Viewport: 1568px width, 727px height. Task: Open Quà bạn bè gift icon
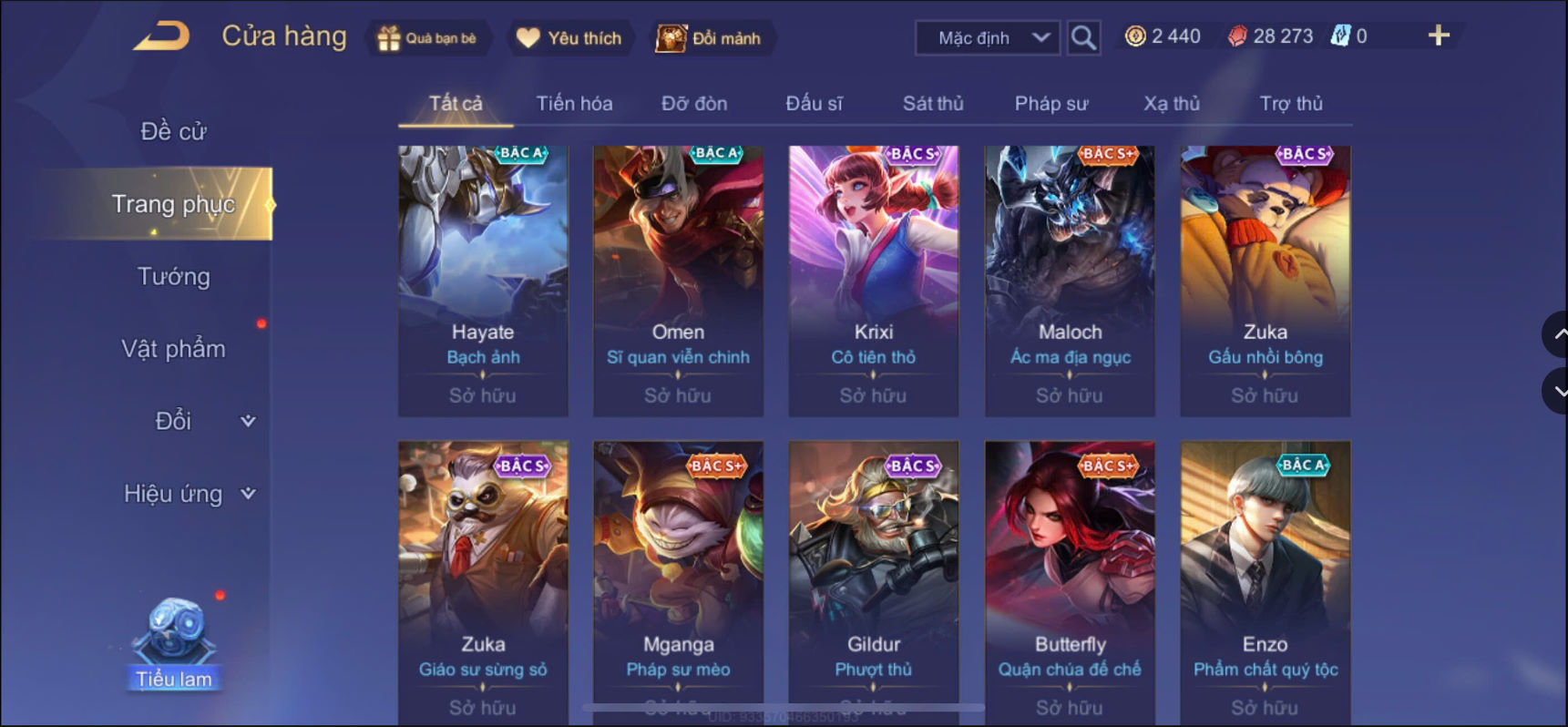click(x=389, y=38)
